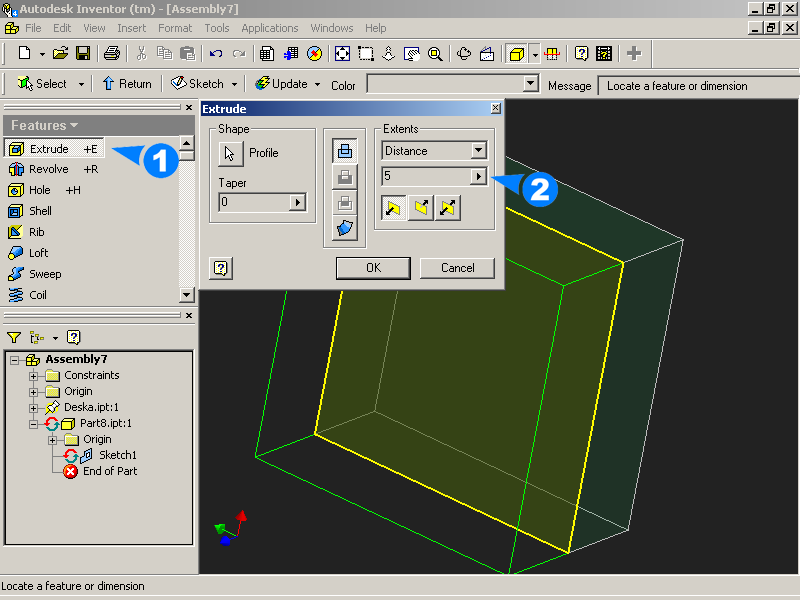This screenshot has height=600, width=800.
Task: Toggle the Intersect operation button
Action: pos(345,203)
